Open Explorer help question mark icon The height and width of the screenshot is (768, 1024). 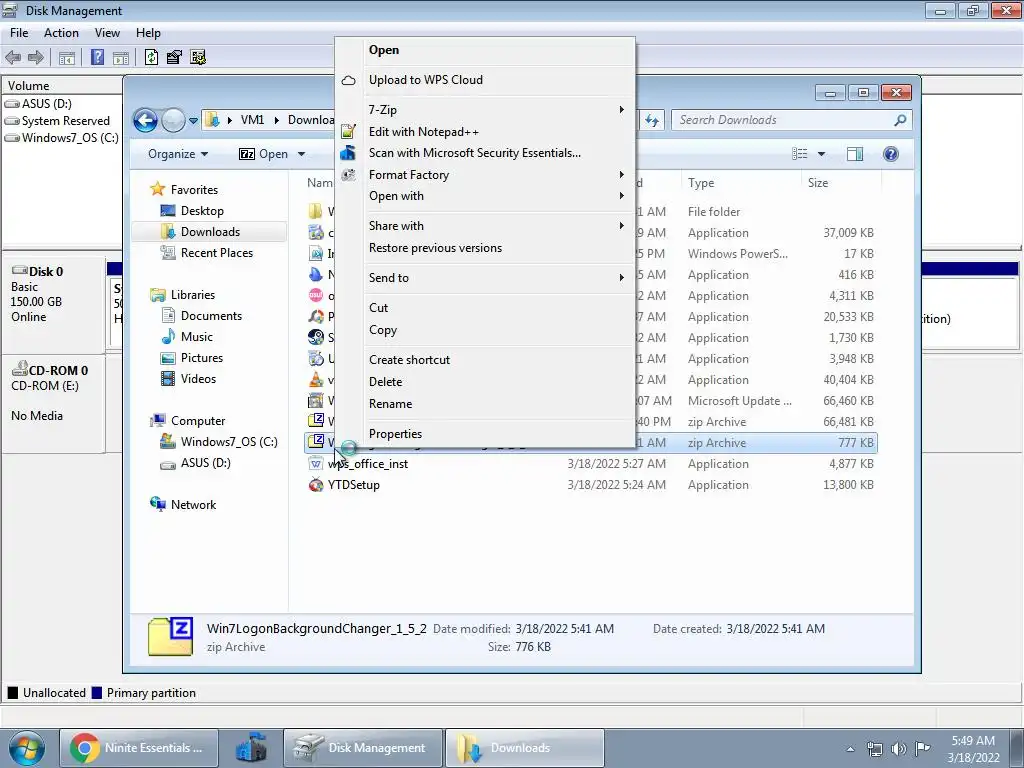click(x=890, y=154)
